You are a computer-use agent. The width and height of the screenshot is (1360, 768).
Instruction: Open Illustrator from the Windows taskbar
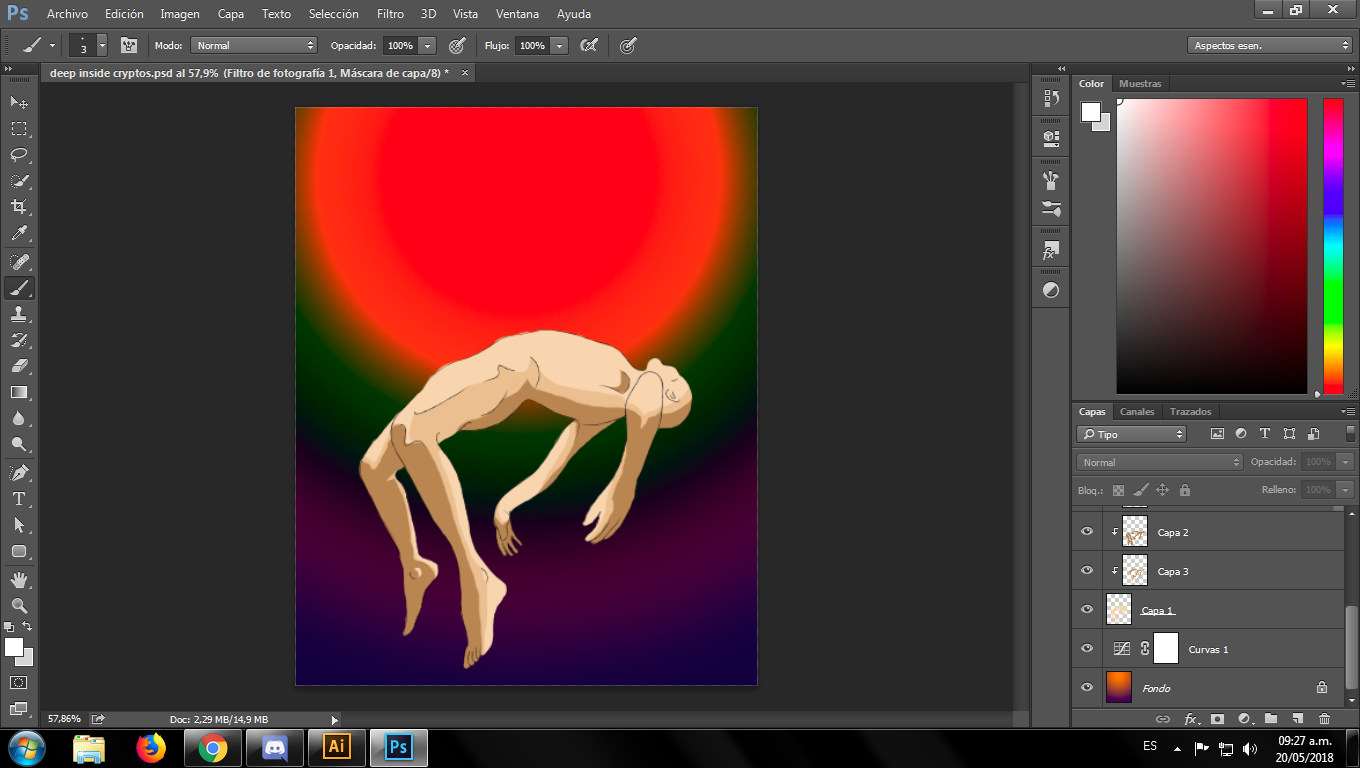coord(337,747)
